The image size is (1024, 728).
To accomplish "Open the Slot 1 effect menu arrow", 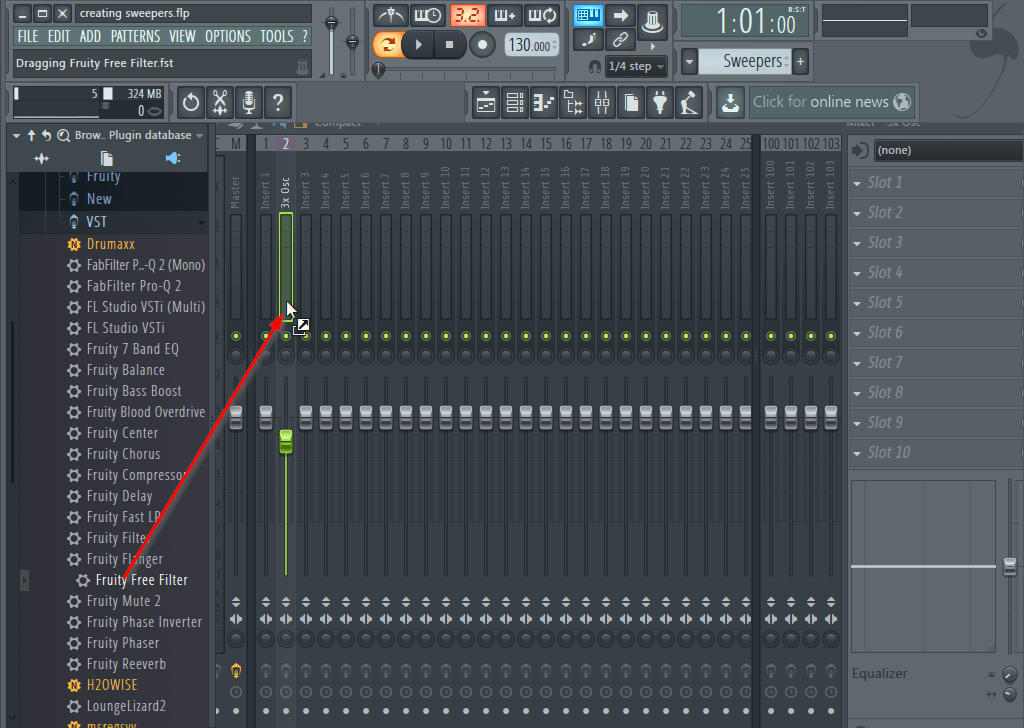I will point(857,183).
